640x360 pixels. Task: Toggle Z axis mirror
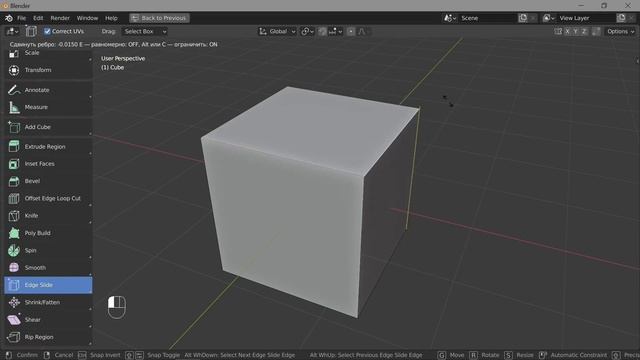pos(584,31)
